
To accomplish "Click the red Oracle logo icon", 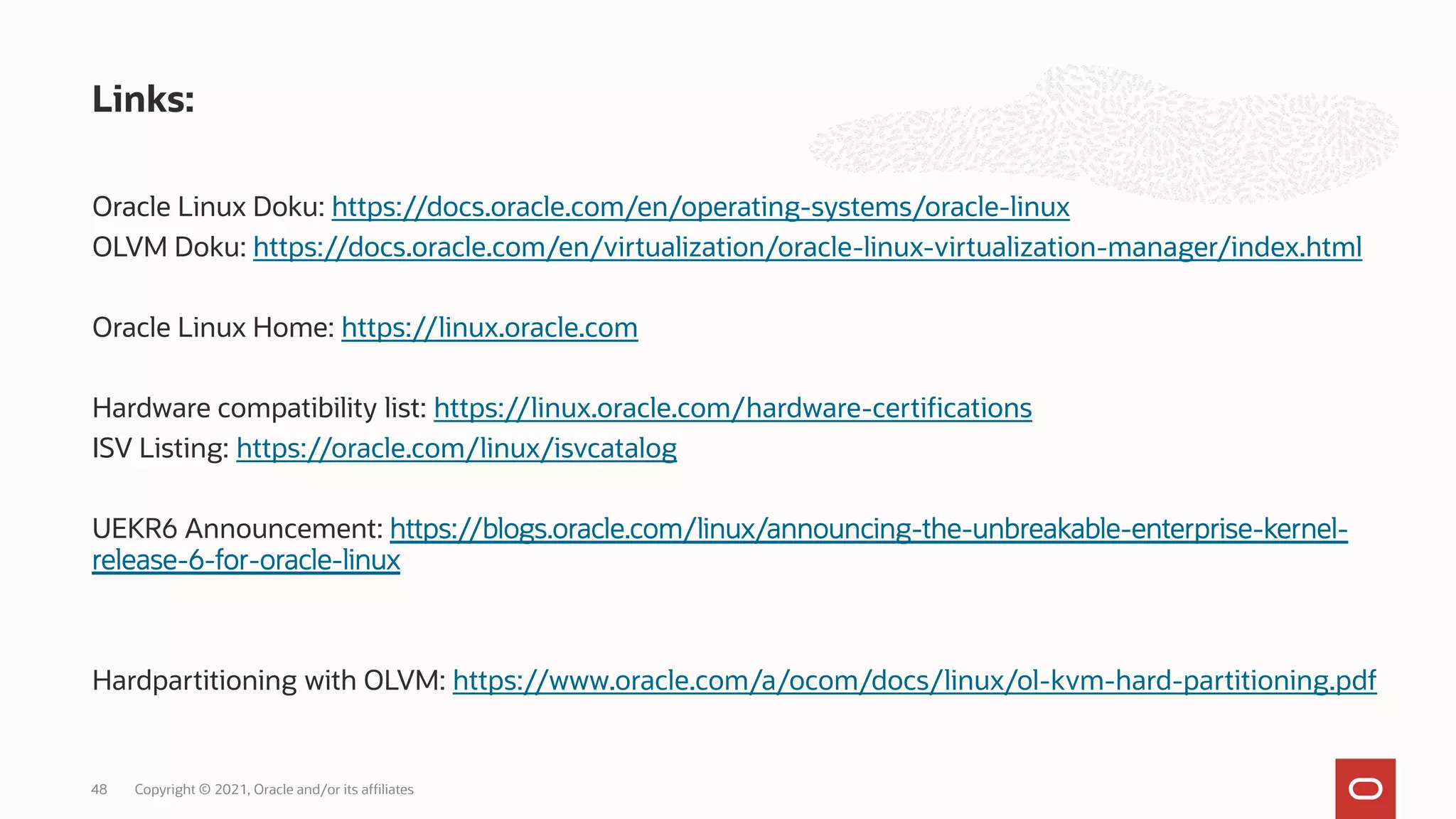I will point(1365,788).
